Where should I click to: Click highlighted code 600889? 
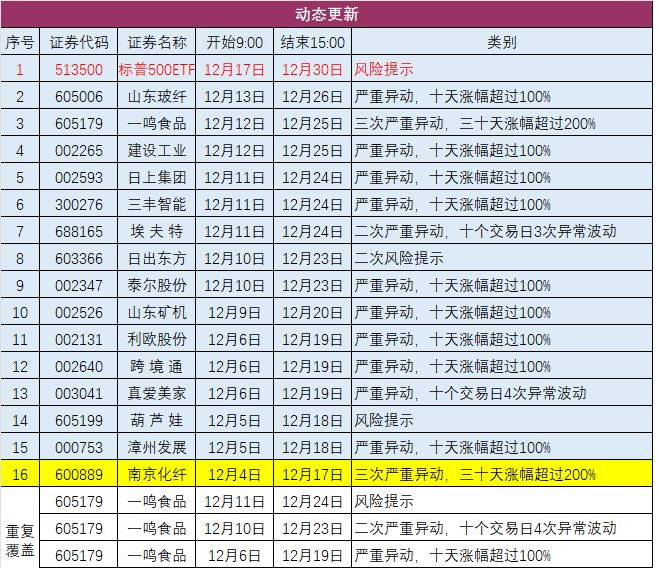79,474
